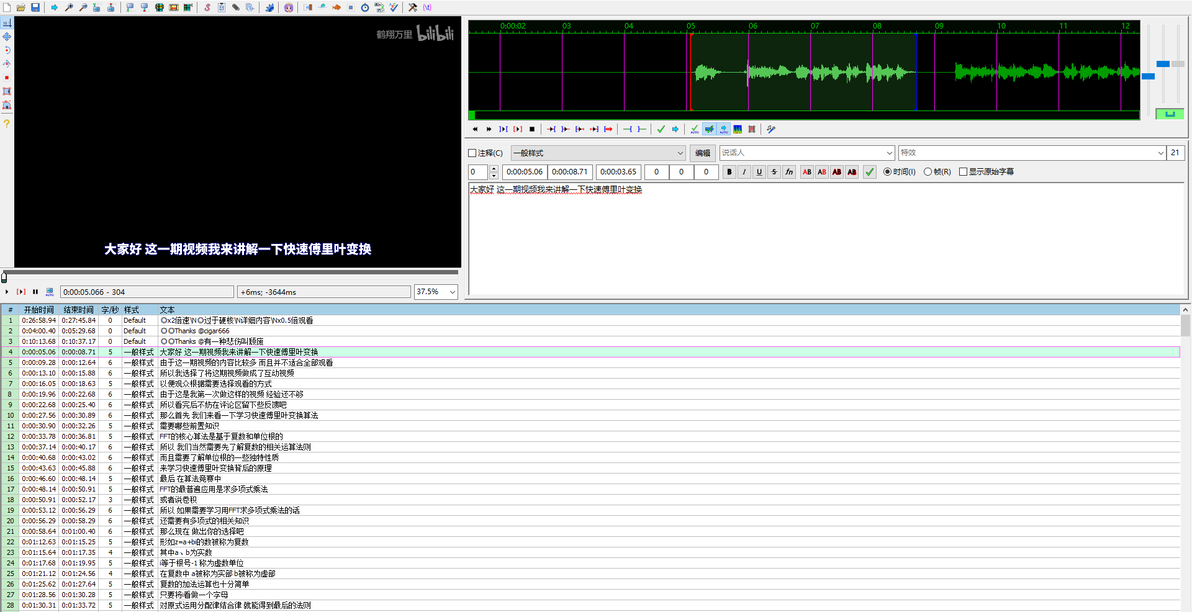Open the 一般样式 style dropdown

(598, 153)
